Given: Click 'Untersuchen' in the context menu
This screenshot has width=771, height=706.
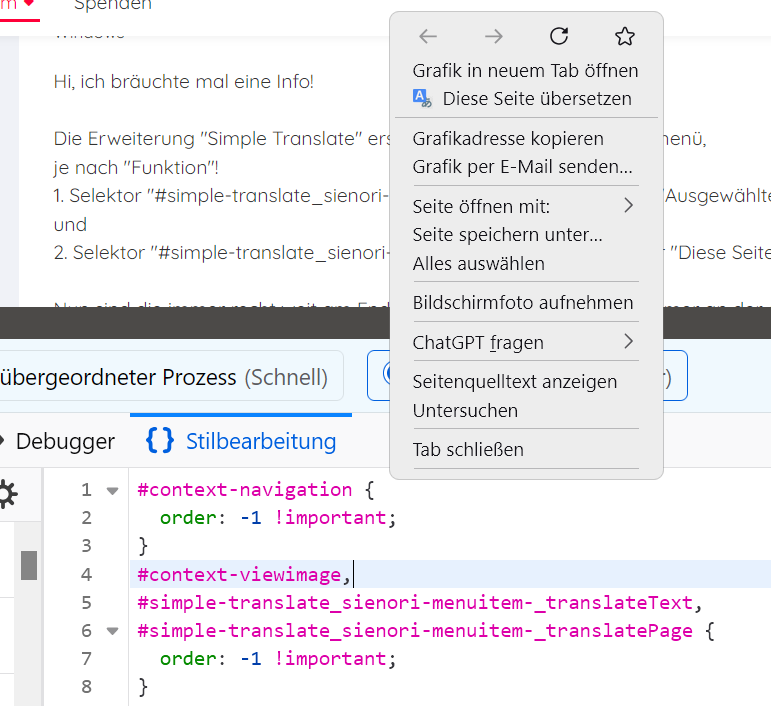Looking at the screenshot, I should pos(465,410).
